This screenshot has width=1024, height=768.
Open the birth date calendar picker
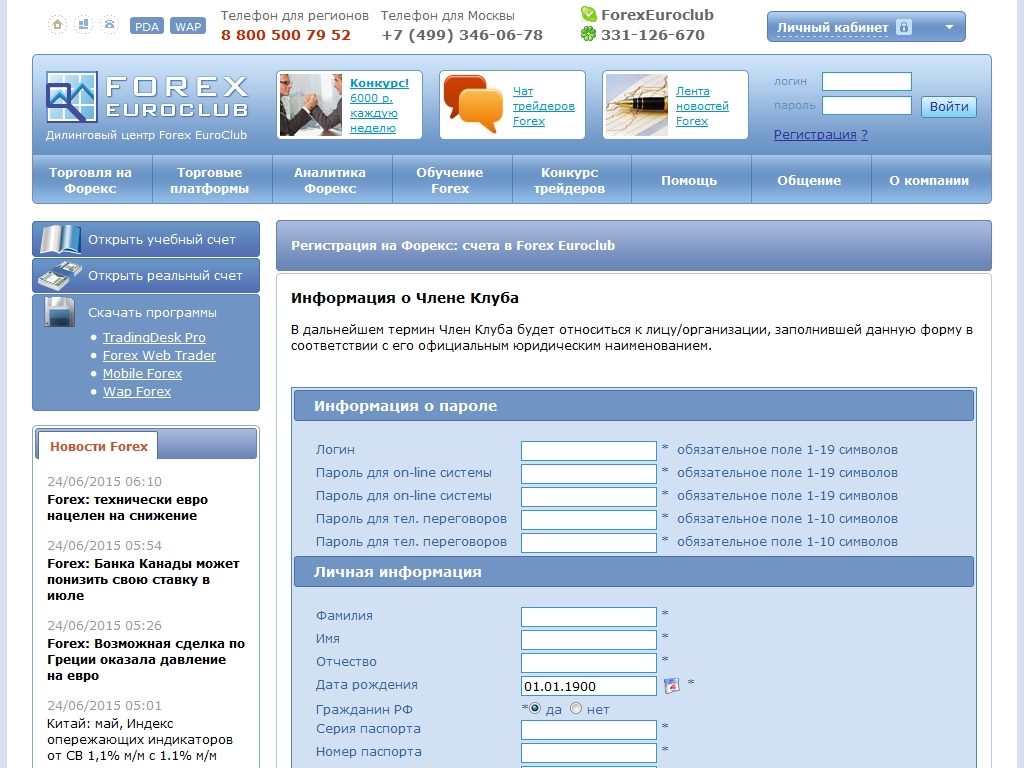click(672, 685)
